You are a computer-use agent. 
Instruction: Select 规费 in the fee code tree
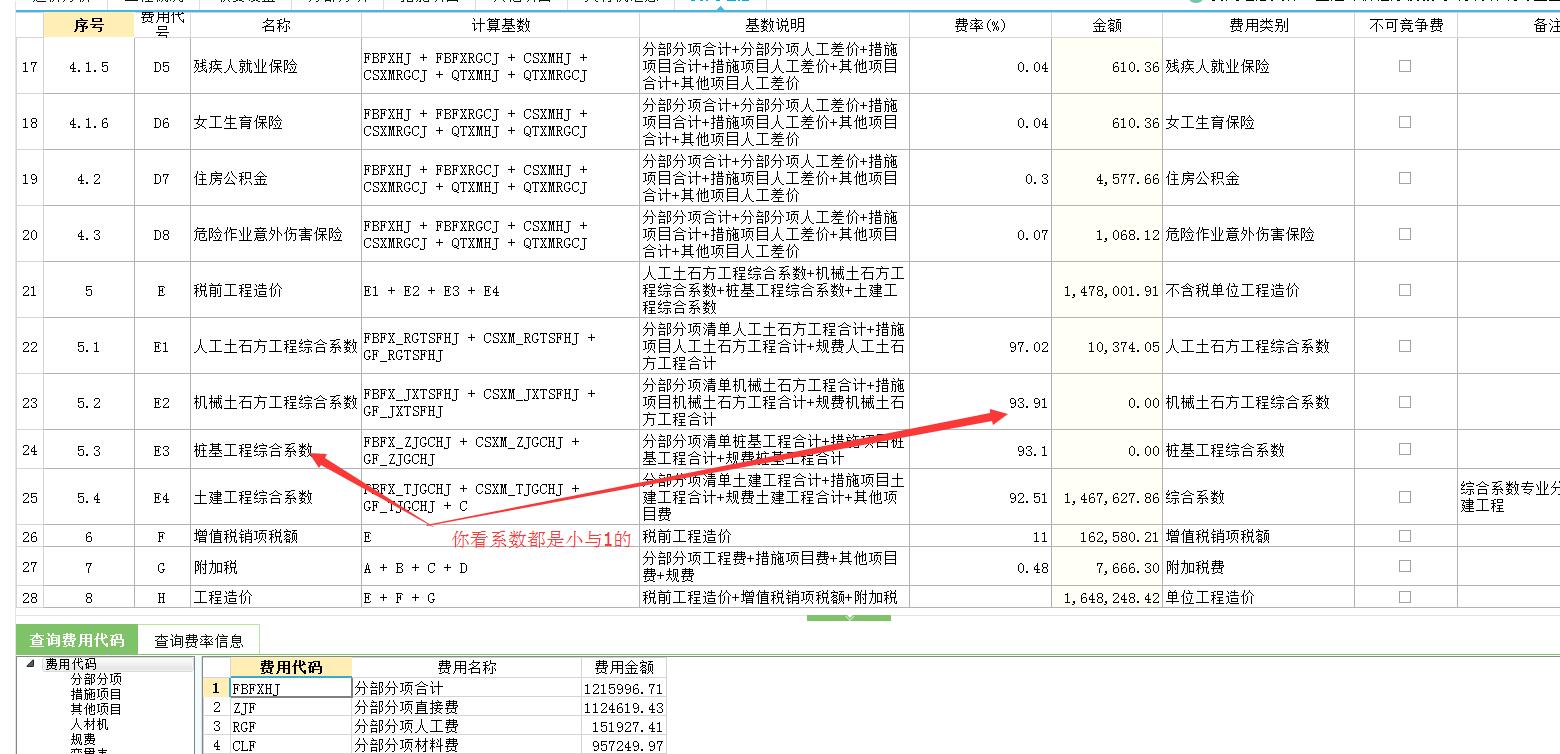(x=83, y=739)
